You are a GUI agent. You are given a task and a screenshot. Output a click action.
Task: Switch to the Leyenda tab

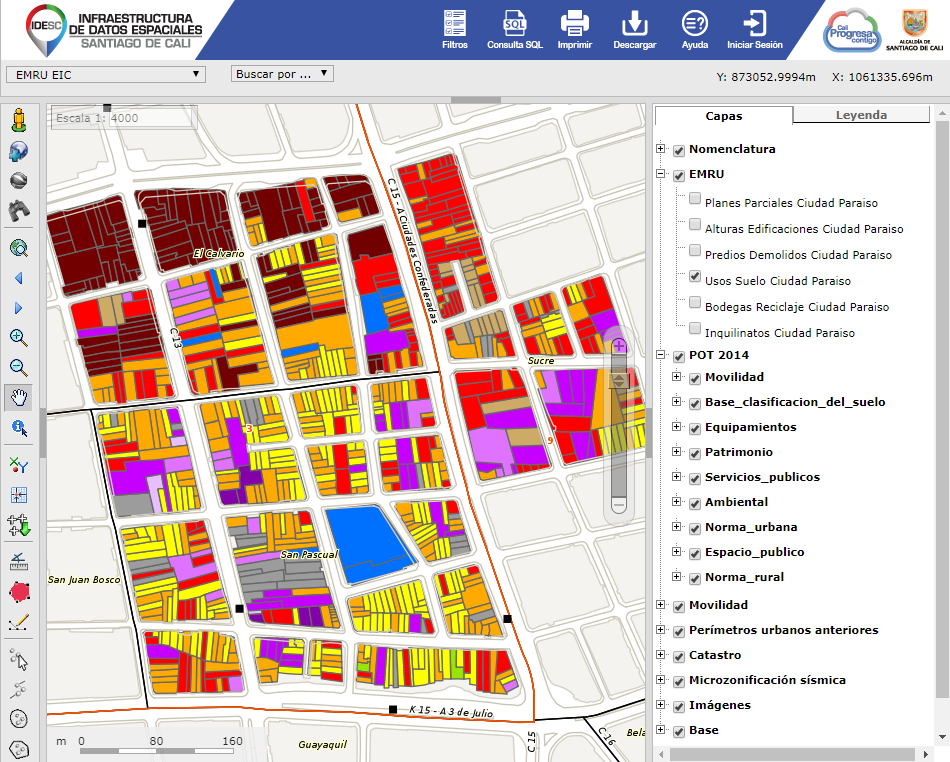coord(861,115)
